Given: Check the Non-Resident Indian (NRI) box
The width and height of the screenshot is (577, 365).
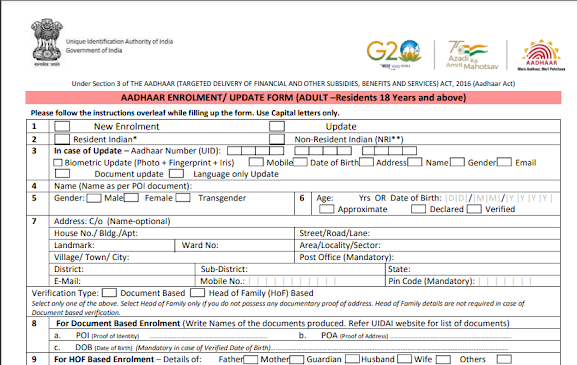Looking at the screenshot, I should 277,139.
